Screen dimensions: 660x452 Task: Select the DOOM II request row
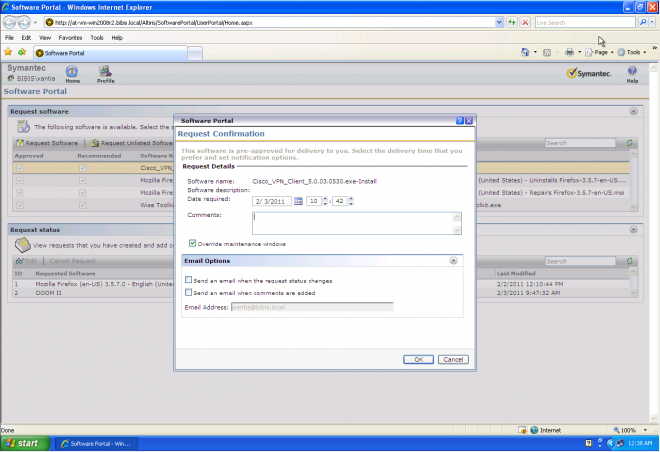tap(320, 293)
